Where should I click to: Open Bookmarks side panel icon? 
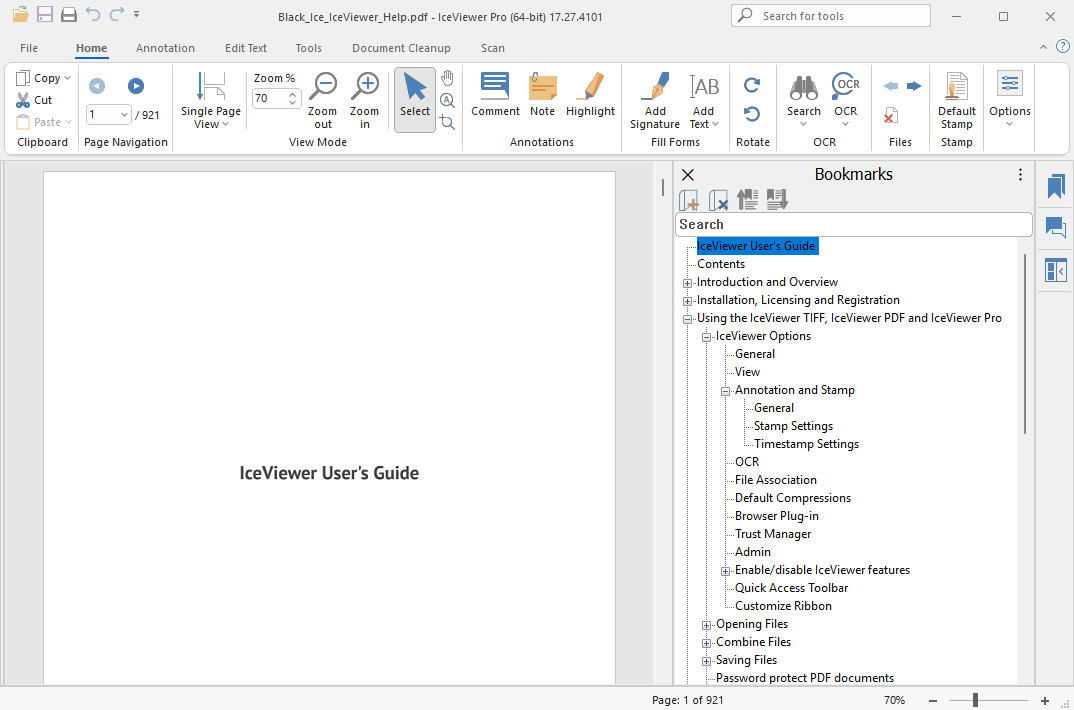tap(1056, 186)
